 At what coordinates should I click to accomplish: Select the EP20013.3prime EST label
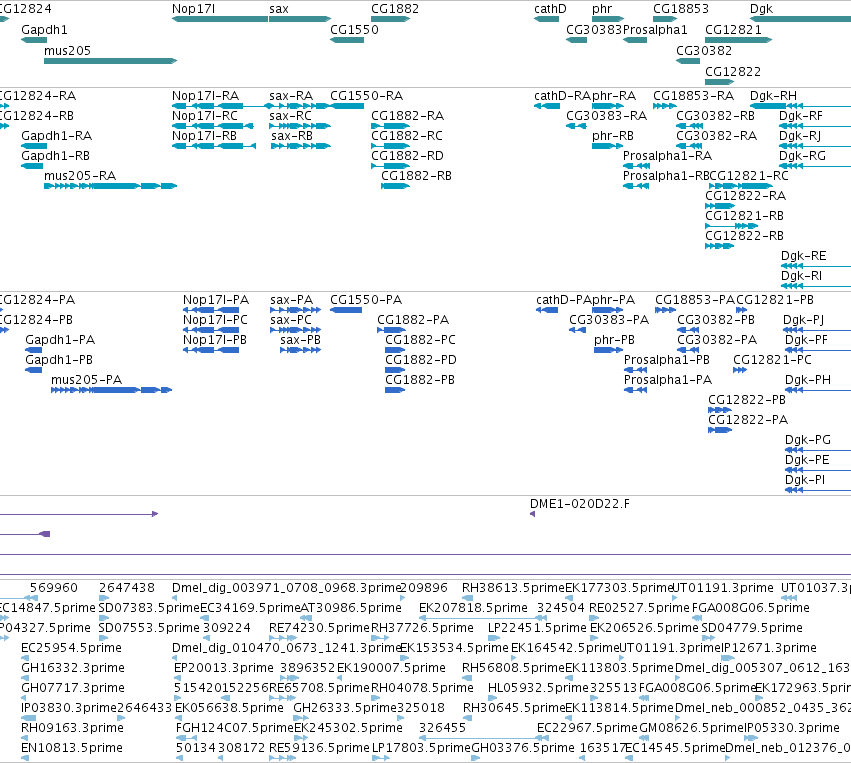(x=224, y=667)
